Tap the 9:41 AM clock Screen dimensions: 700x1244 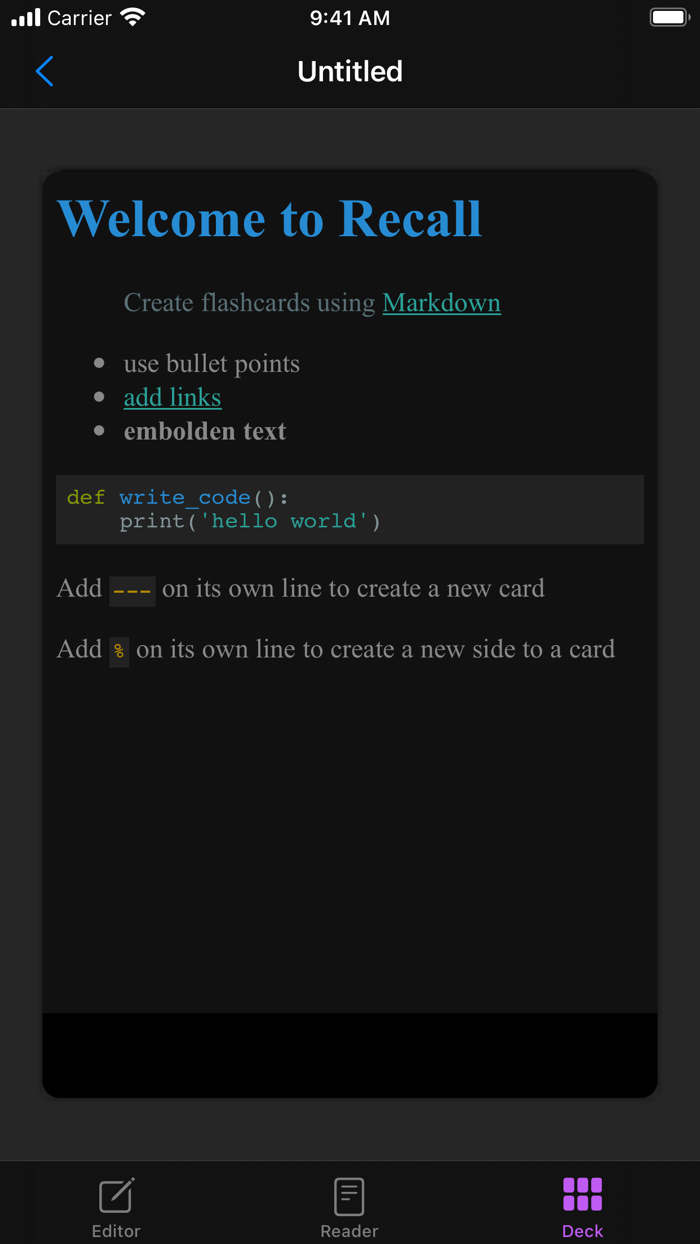click(350, 17)
